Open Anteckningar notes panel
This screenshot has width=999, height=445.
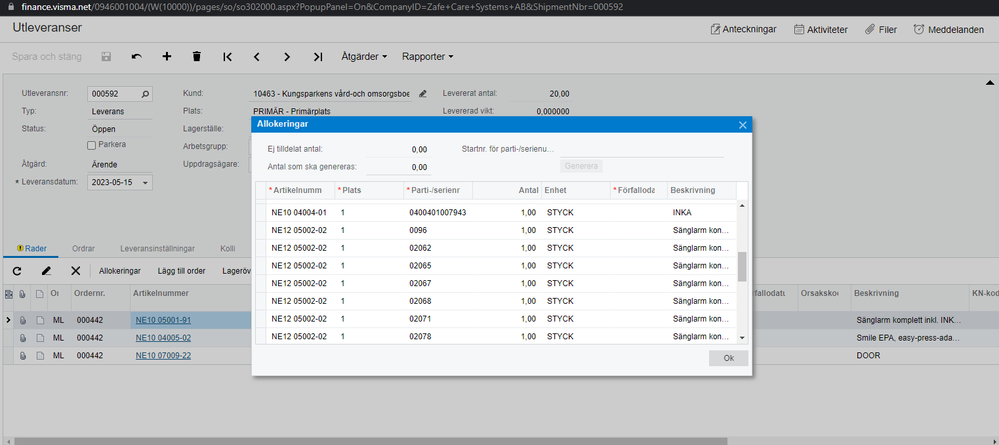click(x=744, y=29)
